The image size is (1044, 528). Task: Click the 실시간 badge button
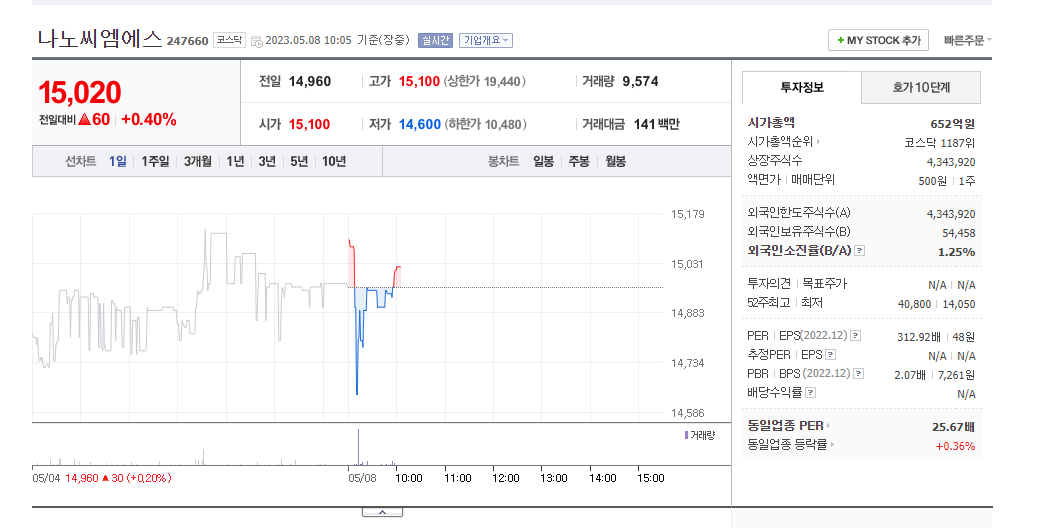(x=435, y=41)
